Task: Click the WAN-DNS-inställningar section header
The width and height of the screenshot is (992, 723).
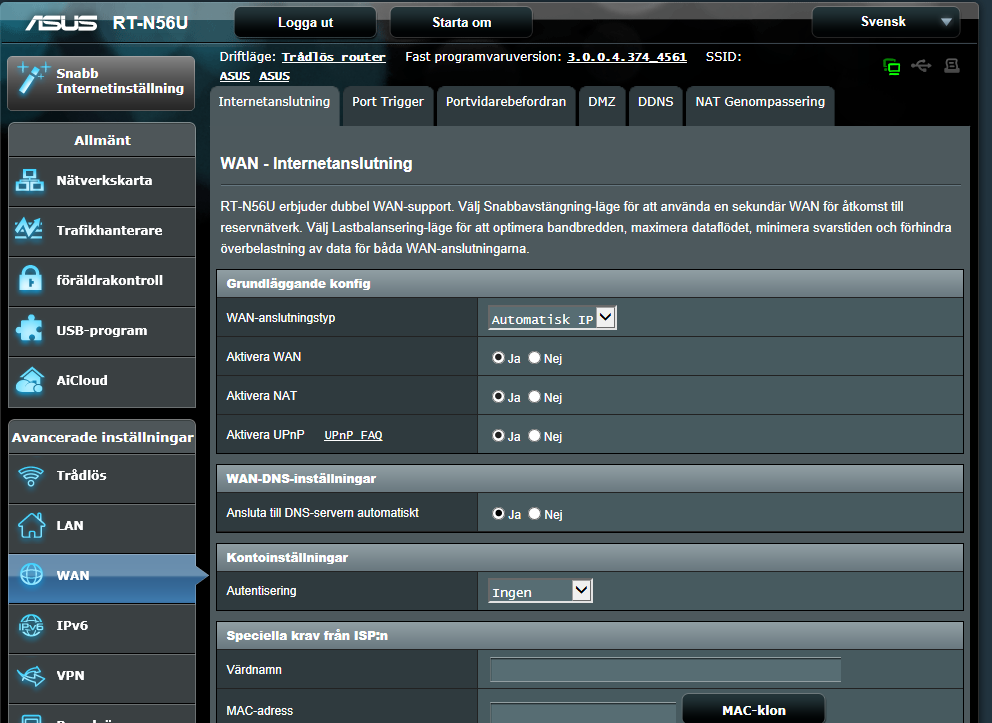Action: (590, 478)
